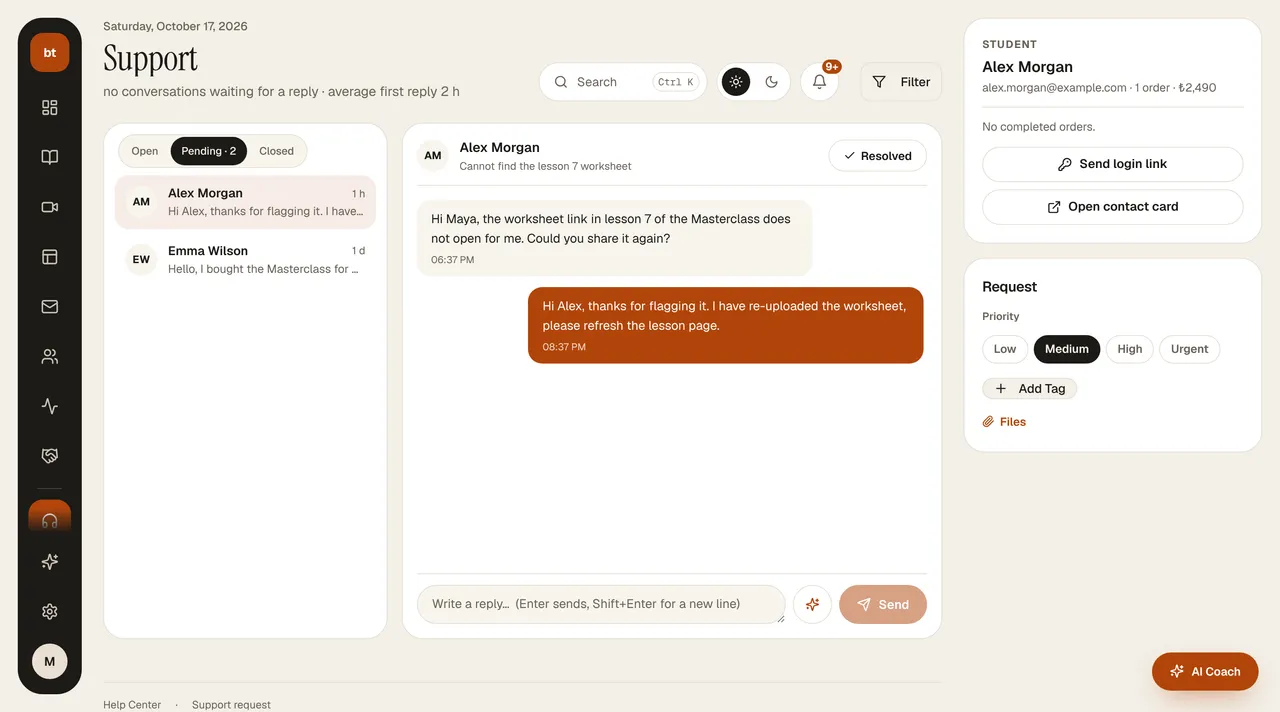Switch to the Closed conversations tab
The image size is (1280, 712).
click(x=277, y=151)
